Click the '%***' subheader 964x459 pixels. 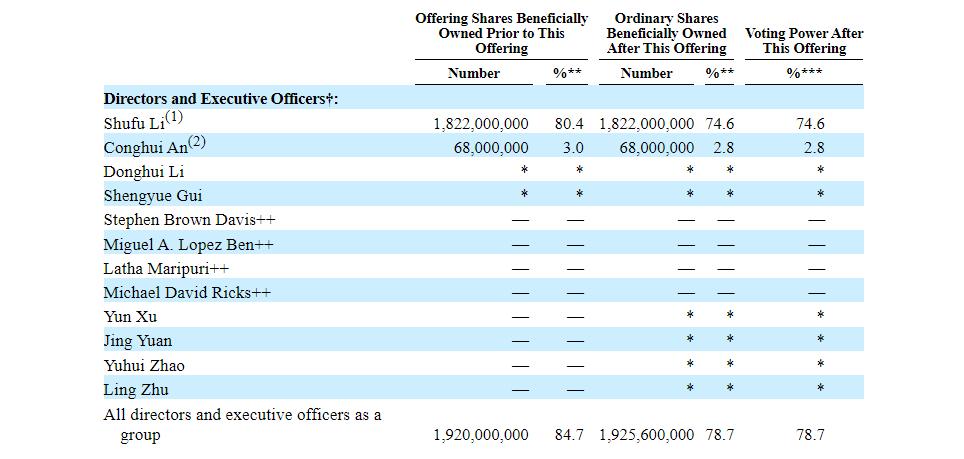click(x=804, y=74)
